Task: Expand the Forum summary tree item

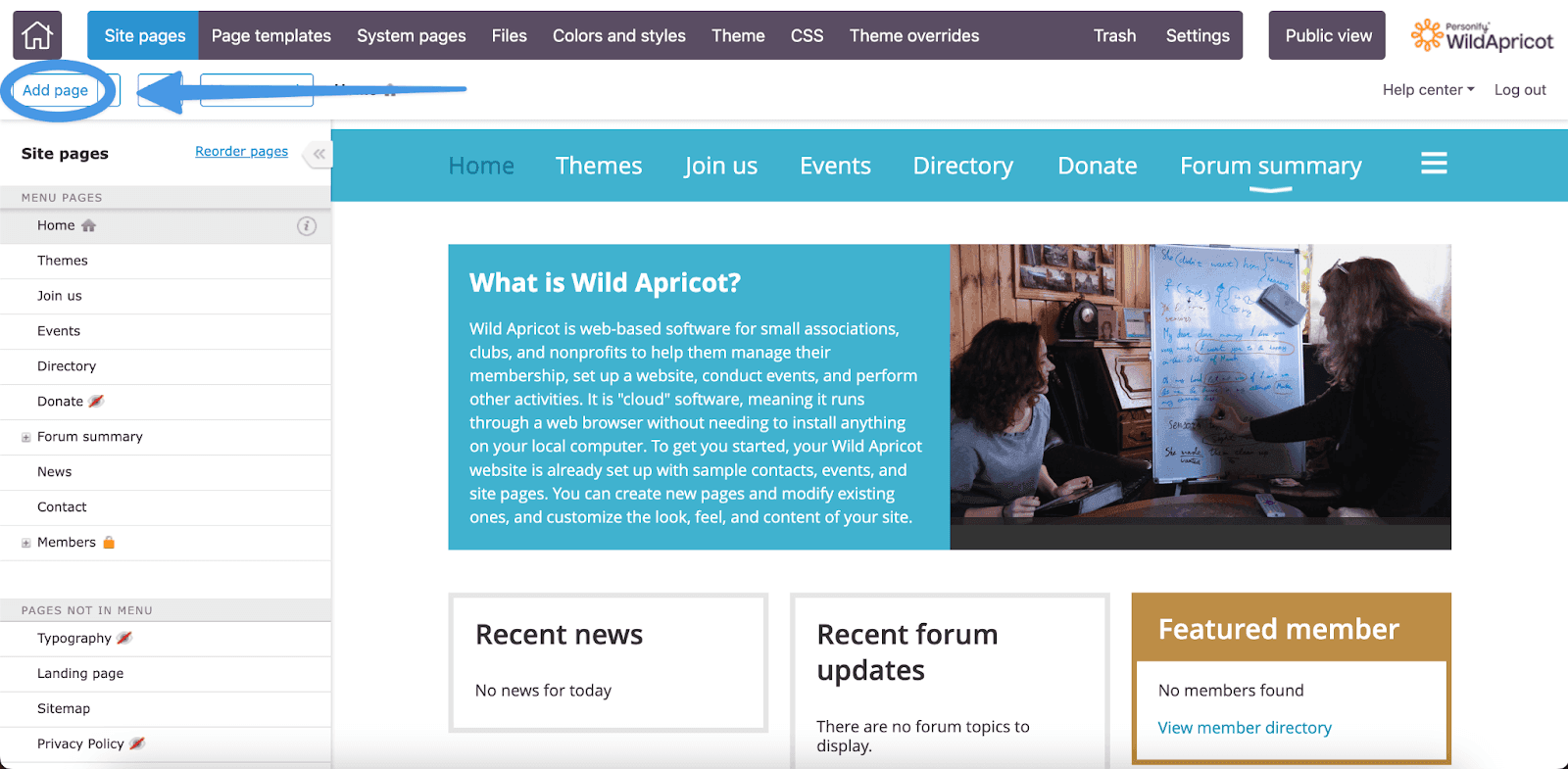Action: (x=26, y=438)
